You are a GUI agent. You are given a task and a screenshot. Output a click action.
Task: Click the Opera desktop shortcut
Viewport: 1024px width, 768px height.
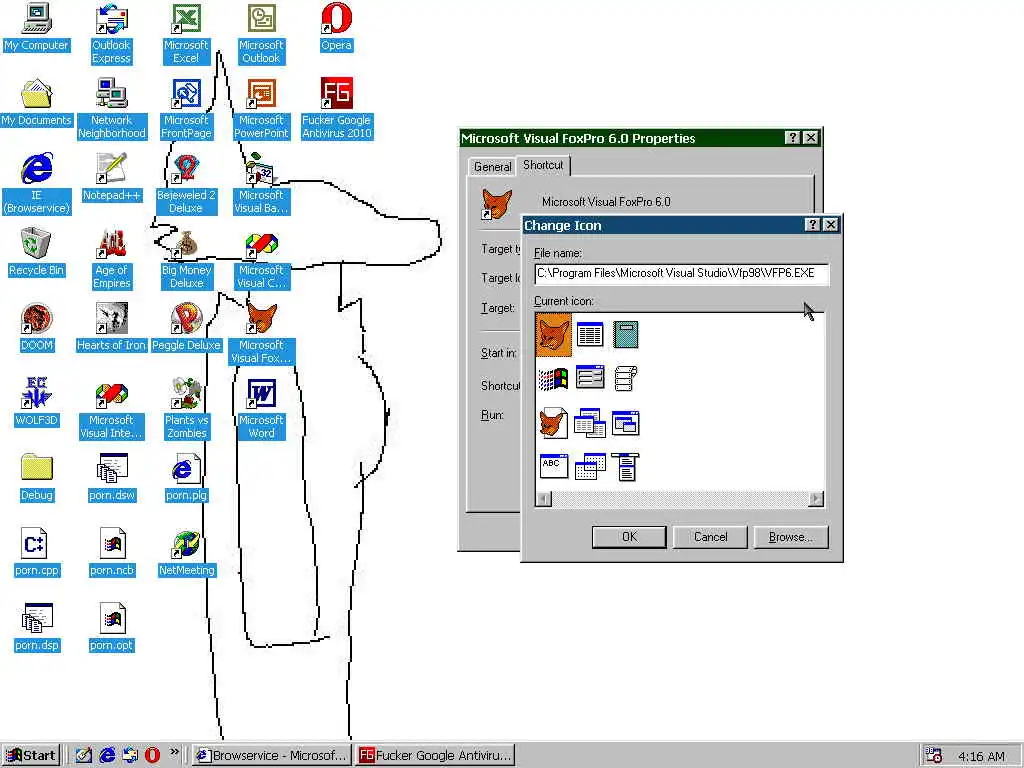point(336,28)
